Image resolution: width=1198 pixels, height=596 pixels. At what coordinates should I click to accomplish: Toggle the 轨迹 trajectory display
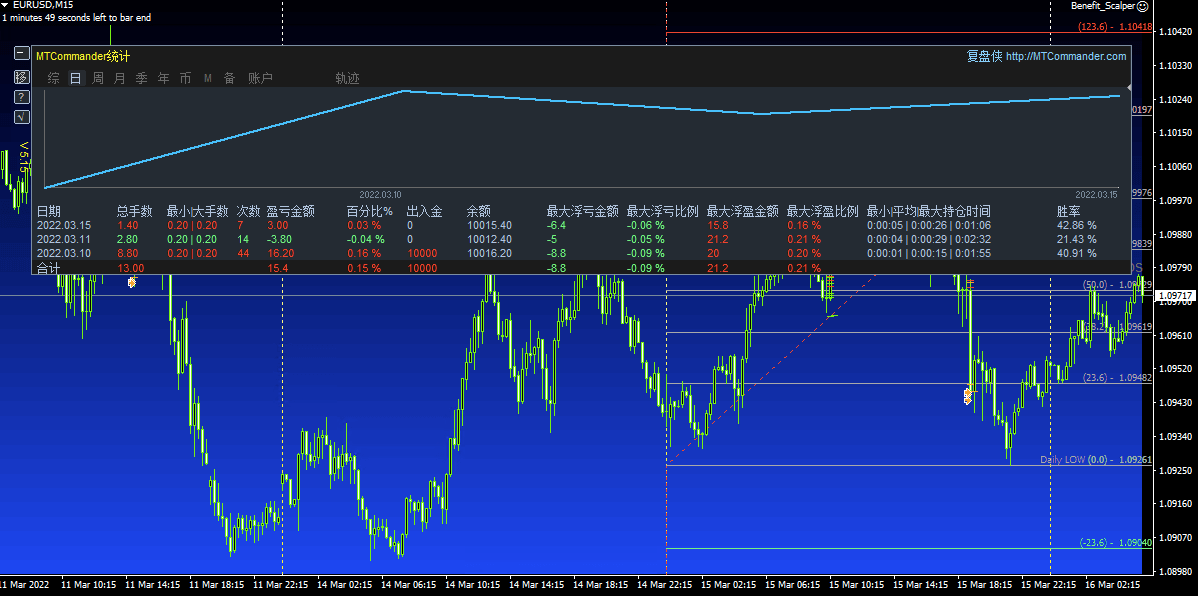click(347, 77)
